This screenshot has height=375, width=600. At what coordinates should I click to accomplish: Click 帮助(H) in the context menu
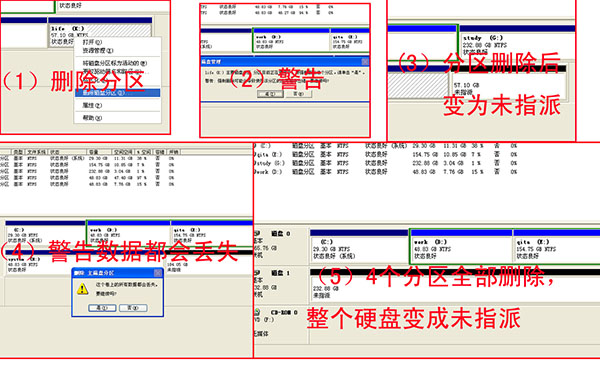point(93,118)
